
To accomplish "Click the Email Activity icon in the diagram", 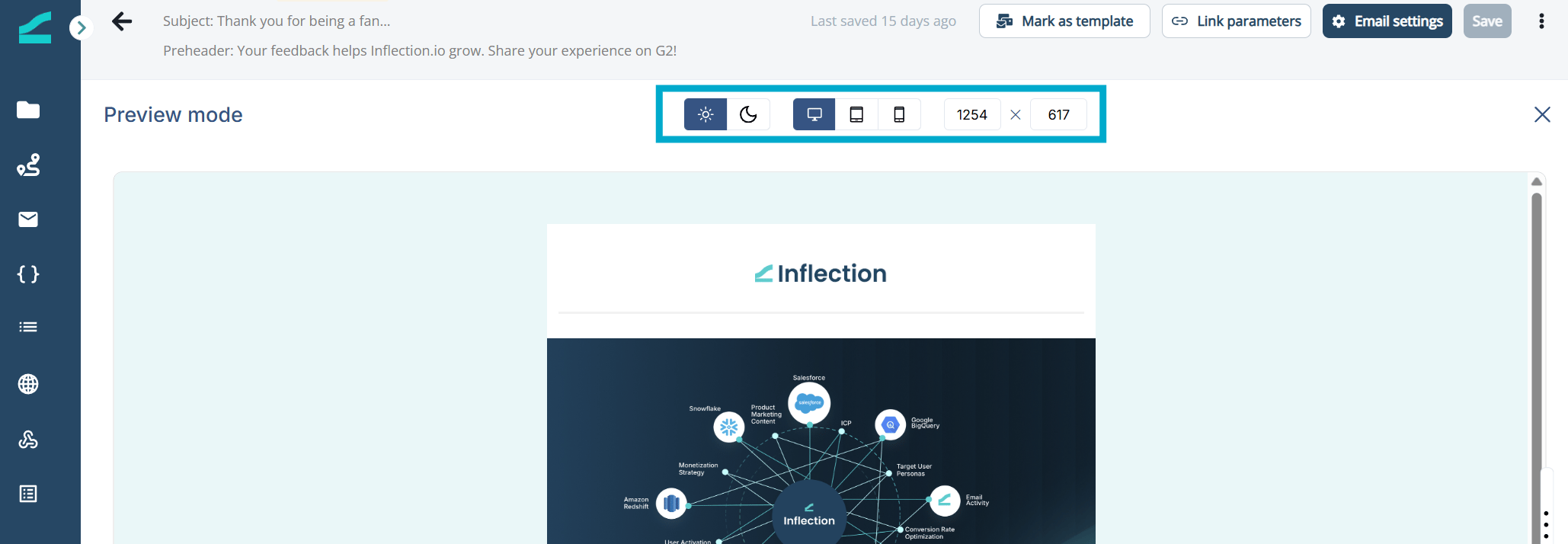I will [x=945, y=501].
